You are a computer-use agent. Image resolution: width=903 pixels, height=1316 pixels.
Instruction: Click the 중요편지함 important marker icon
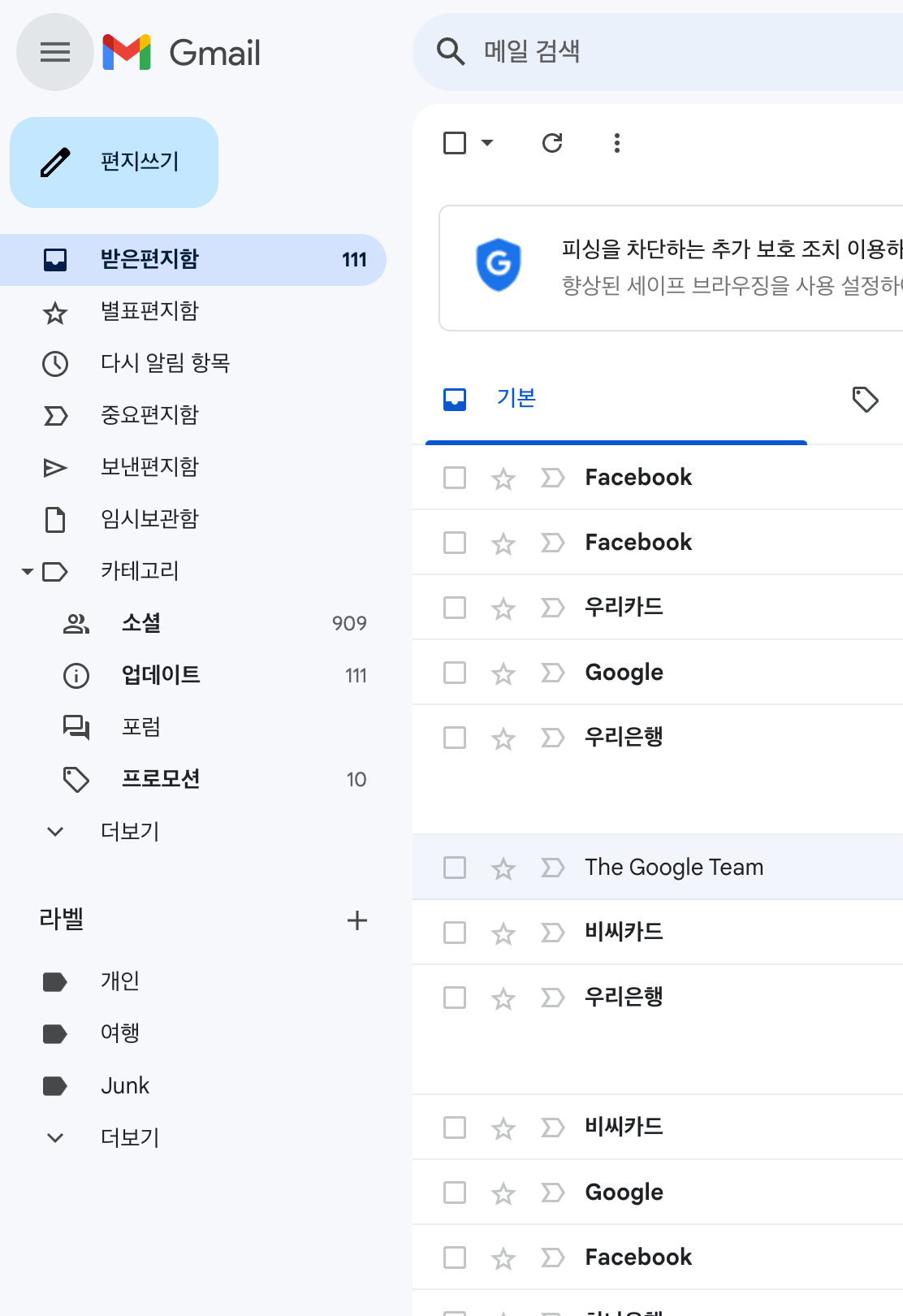pyautogui.click(x=55, y=416)
